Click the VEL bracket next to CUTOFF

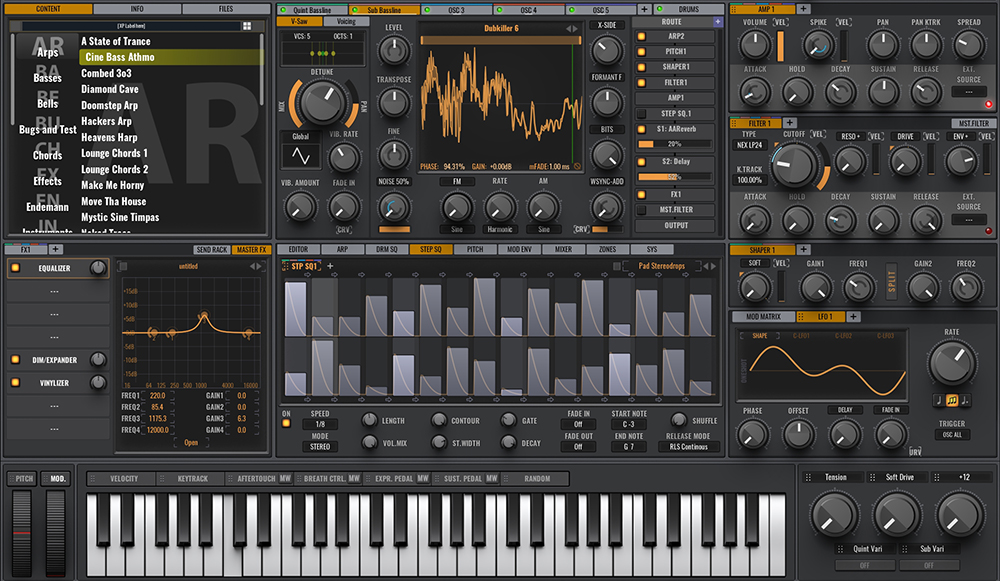pyautogui.click(x=818, y=135)
